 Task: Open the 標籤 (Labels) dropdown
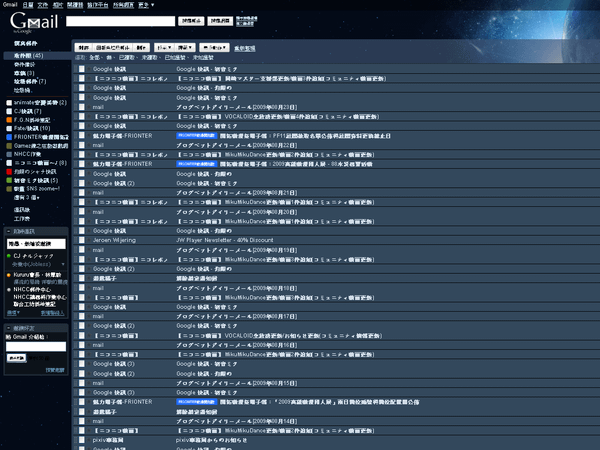[185, 47]
